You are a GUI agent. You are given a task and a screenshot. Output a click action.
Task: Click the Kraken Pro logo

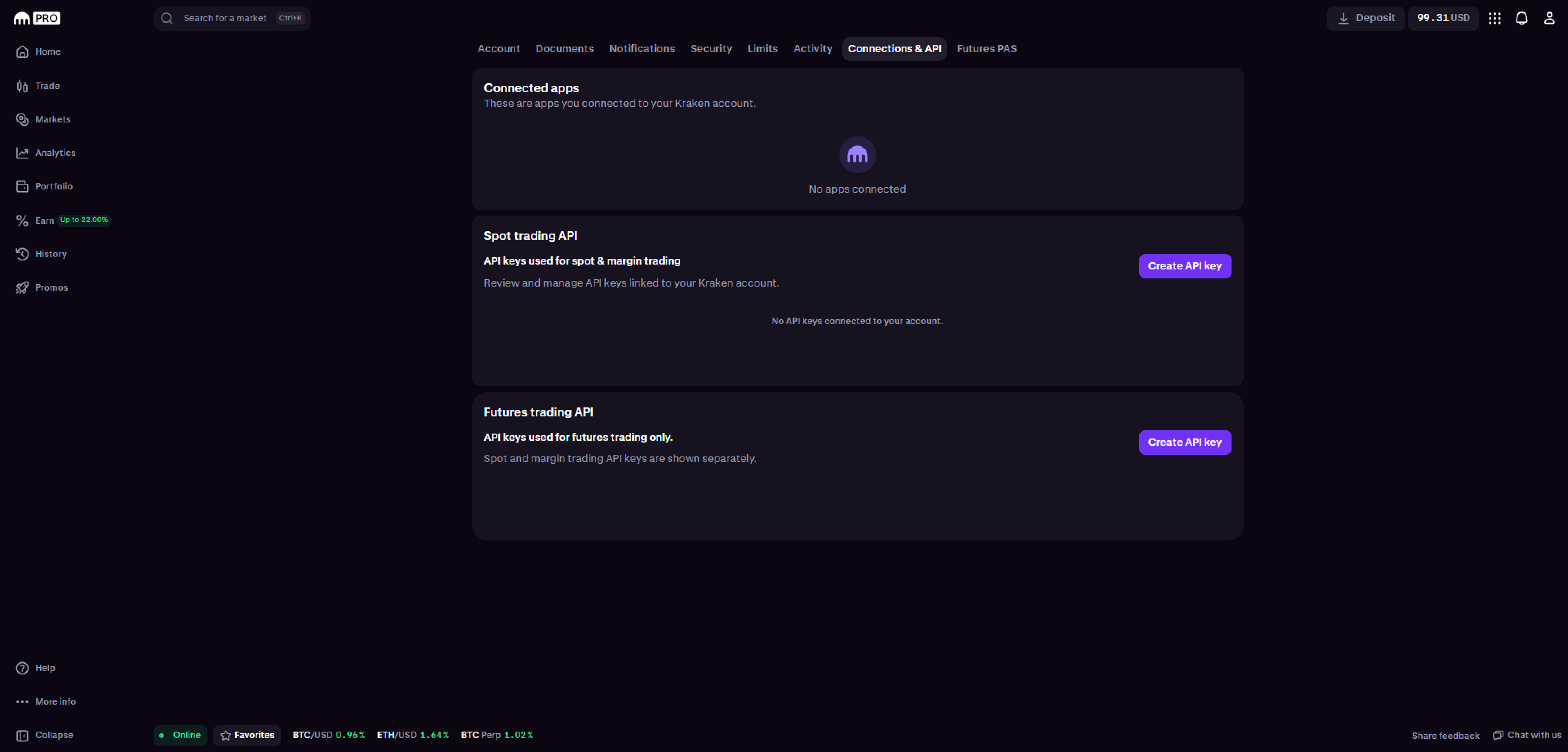[36, 18]
